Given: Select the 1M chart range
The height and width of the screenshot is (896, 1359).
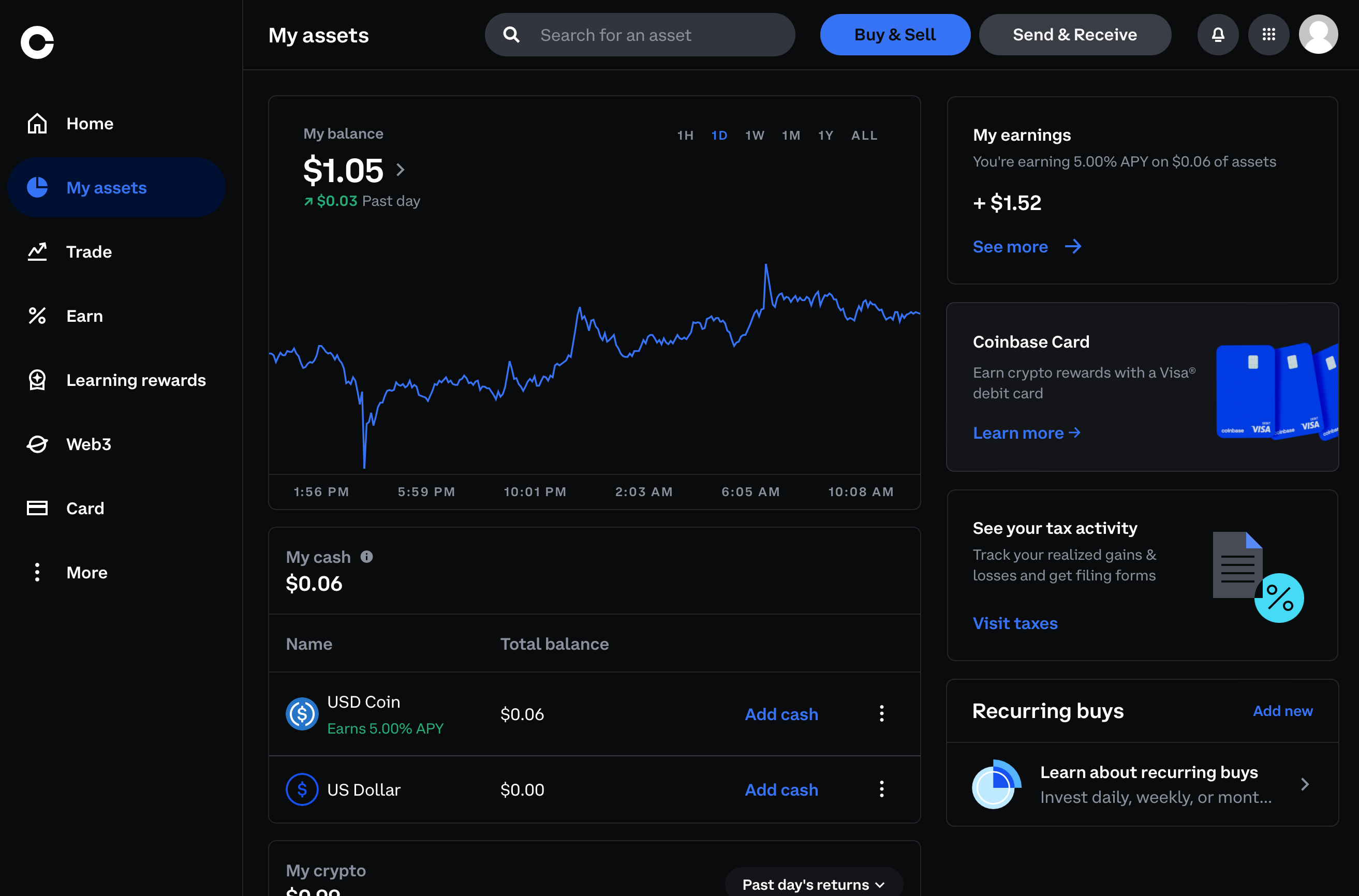Looking at the screenshot, I should [x=791, y=136].
